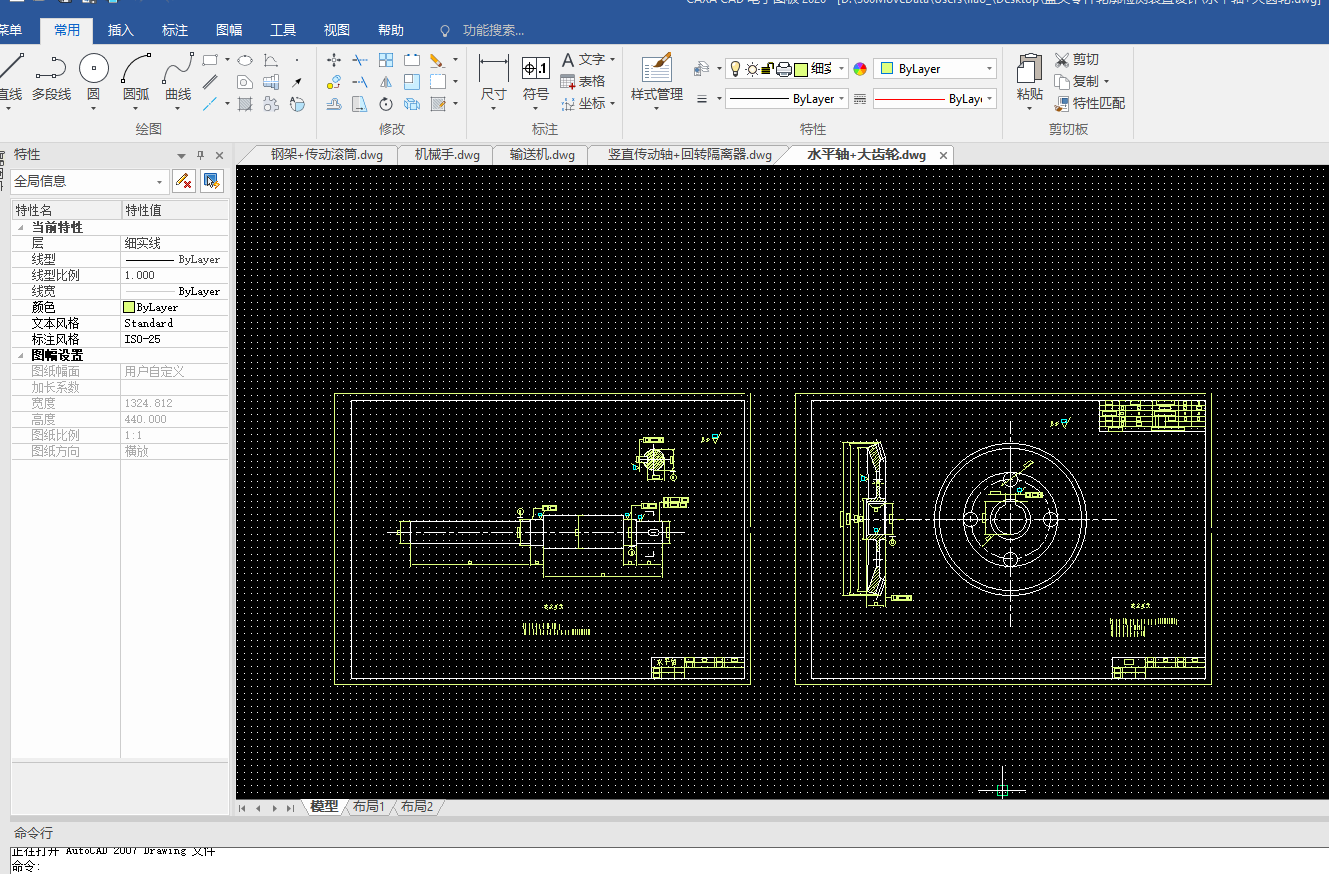Toggle layer lightbulb visibility in layer box

tap(735, 69)
